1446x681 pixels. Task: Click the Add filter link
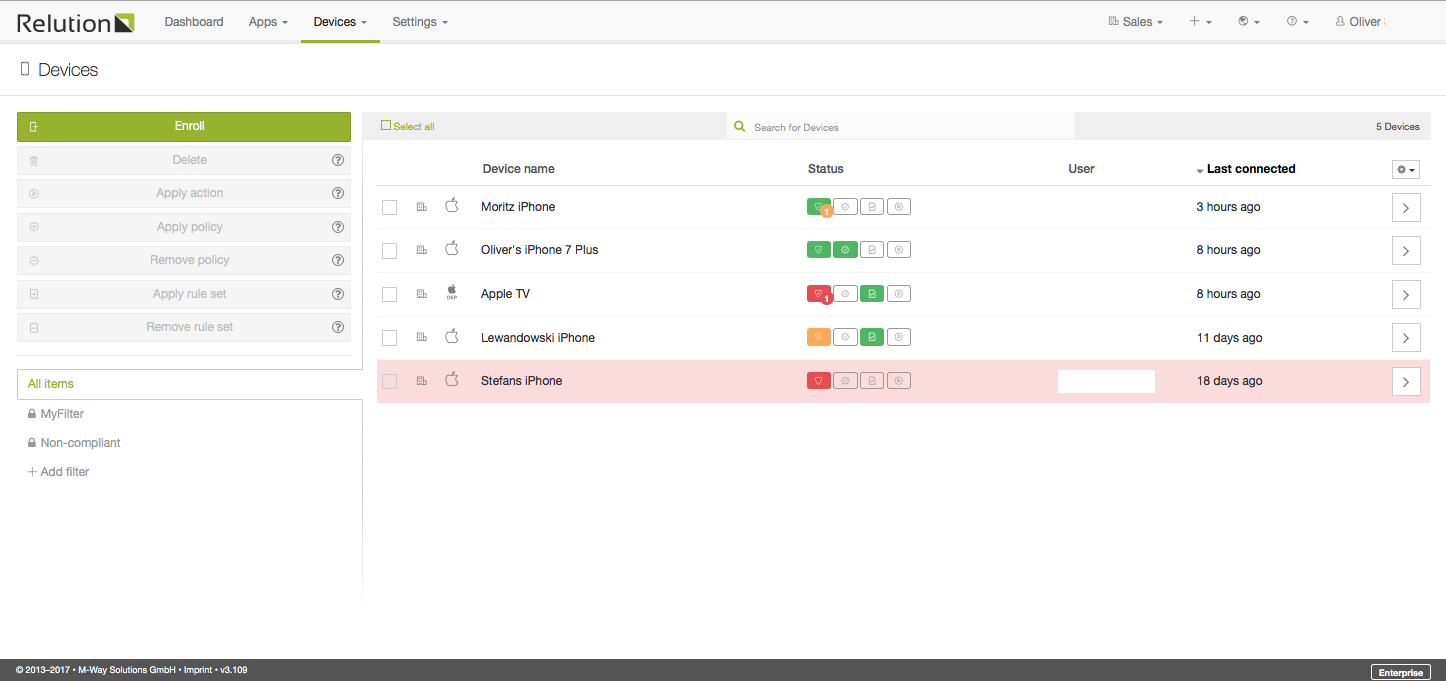[x=59, y=472]
